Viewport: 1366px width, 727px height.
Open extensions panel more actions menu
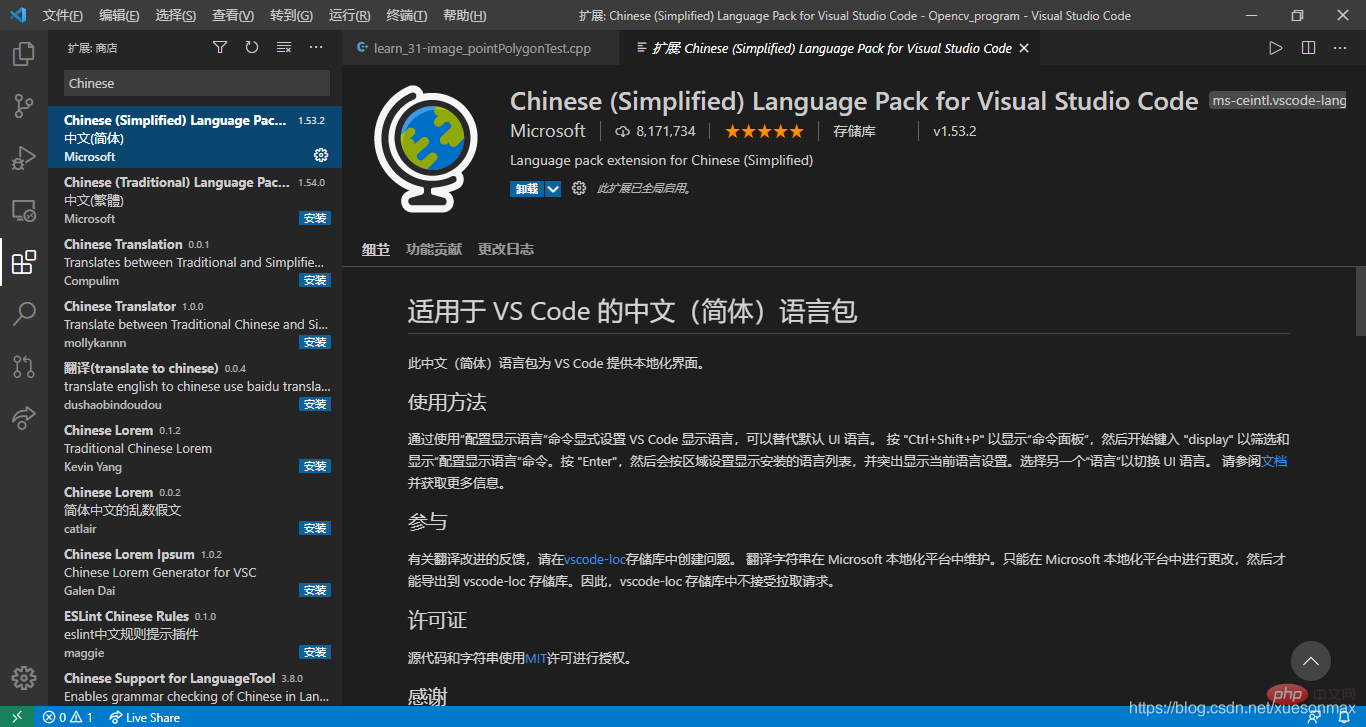click(x=316, y=47)
